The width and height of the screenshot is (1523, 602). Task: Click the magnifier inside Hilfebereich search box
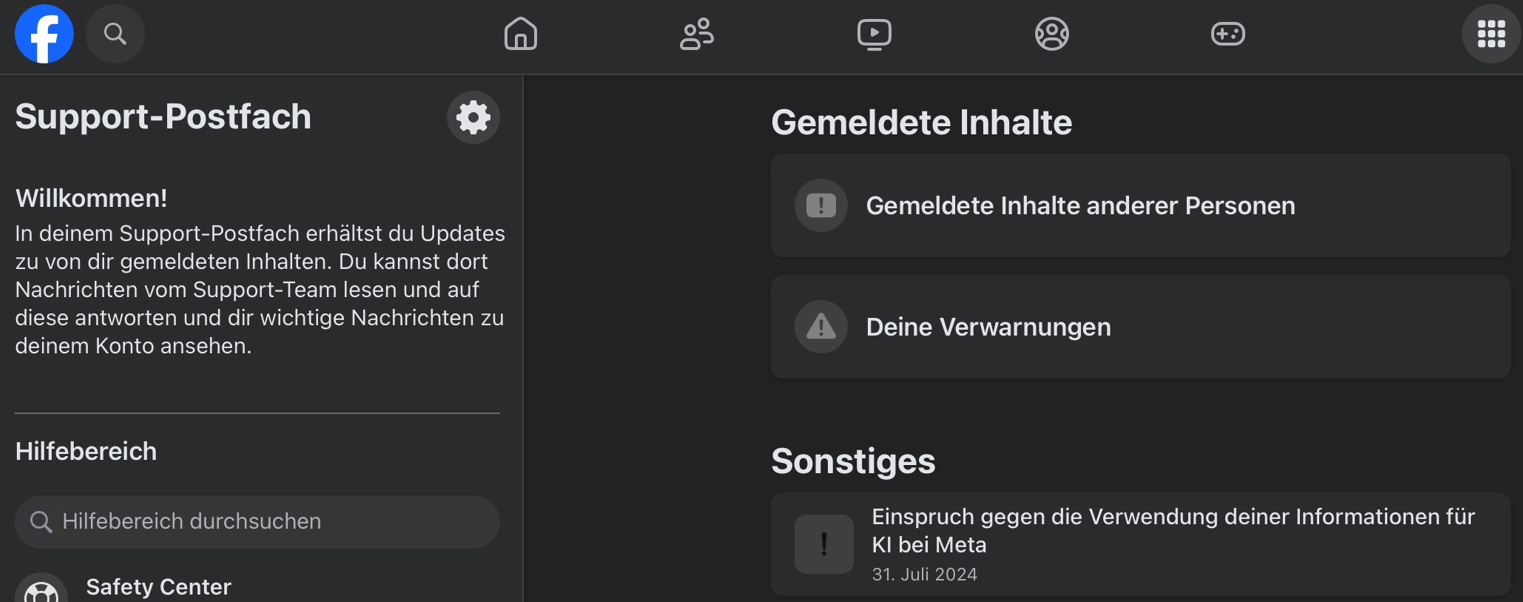pos(41,522)
